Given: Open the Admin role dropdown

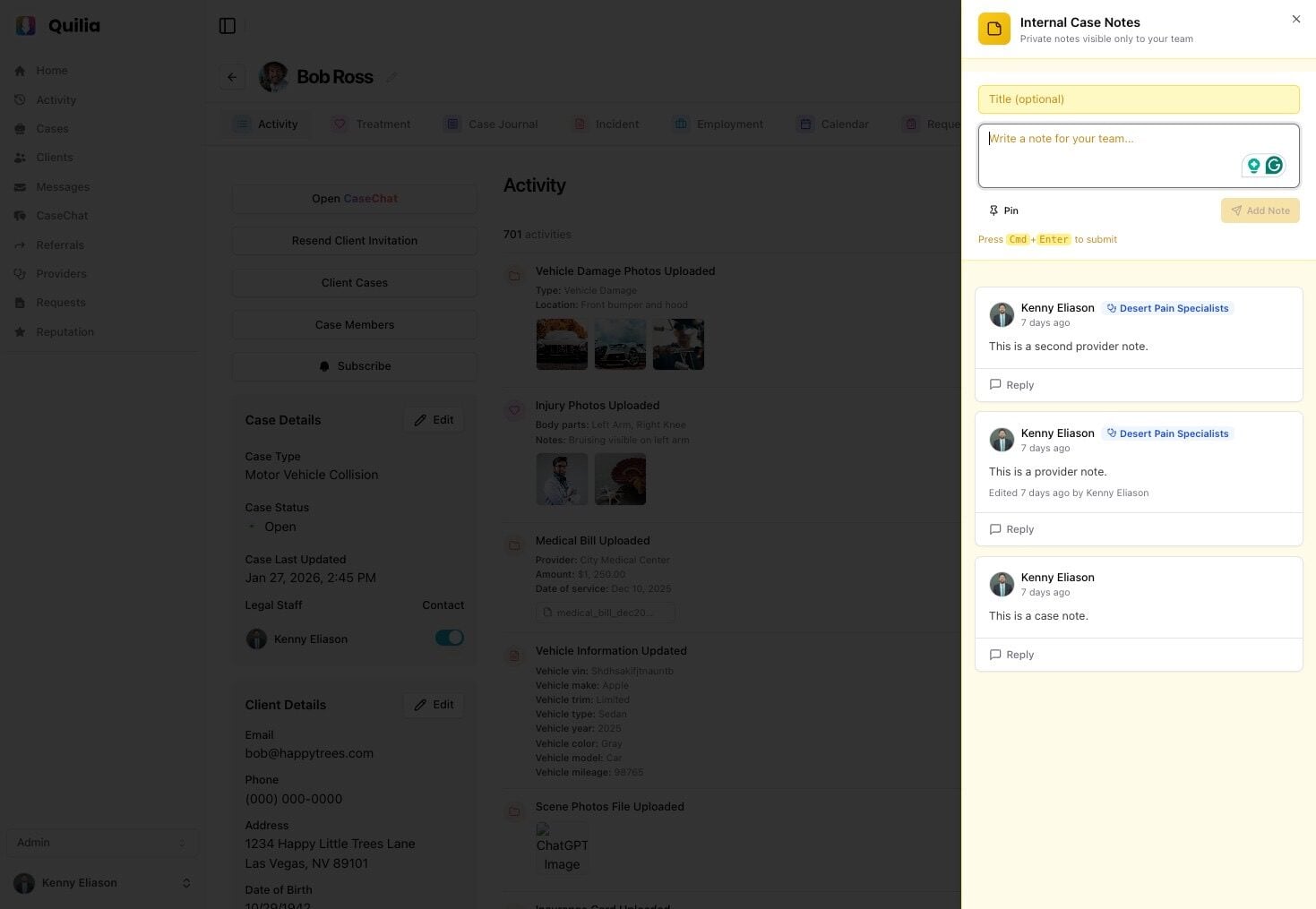Looking at the screenshot, I should pyautogui.click(x=102, y=842).
